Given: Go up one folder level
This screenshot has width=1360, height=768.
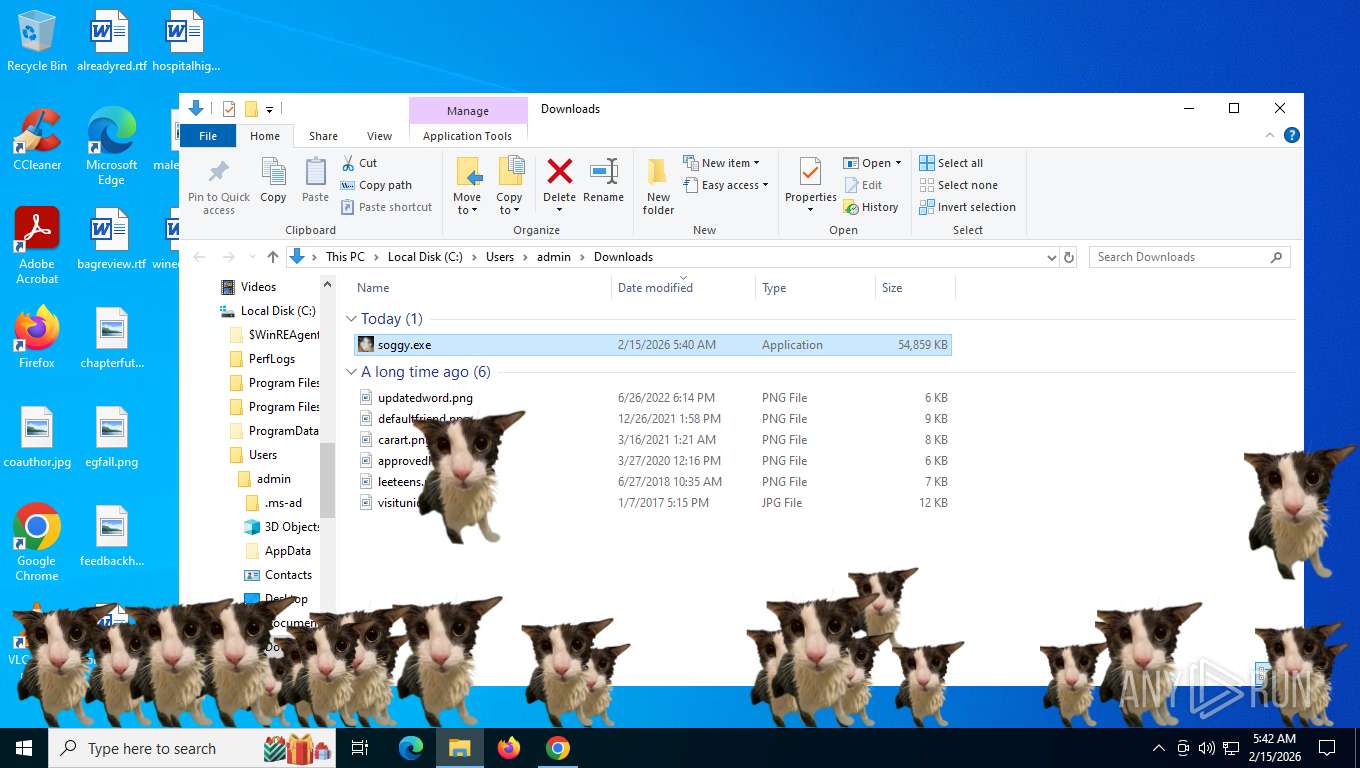Looking at the screenshot, I should click(273, 257).
